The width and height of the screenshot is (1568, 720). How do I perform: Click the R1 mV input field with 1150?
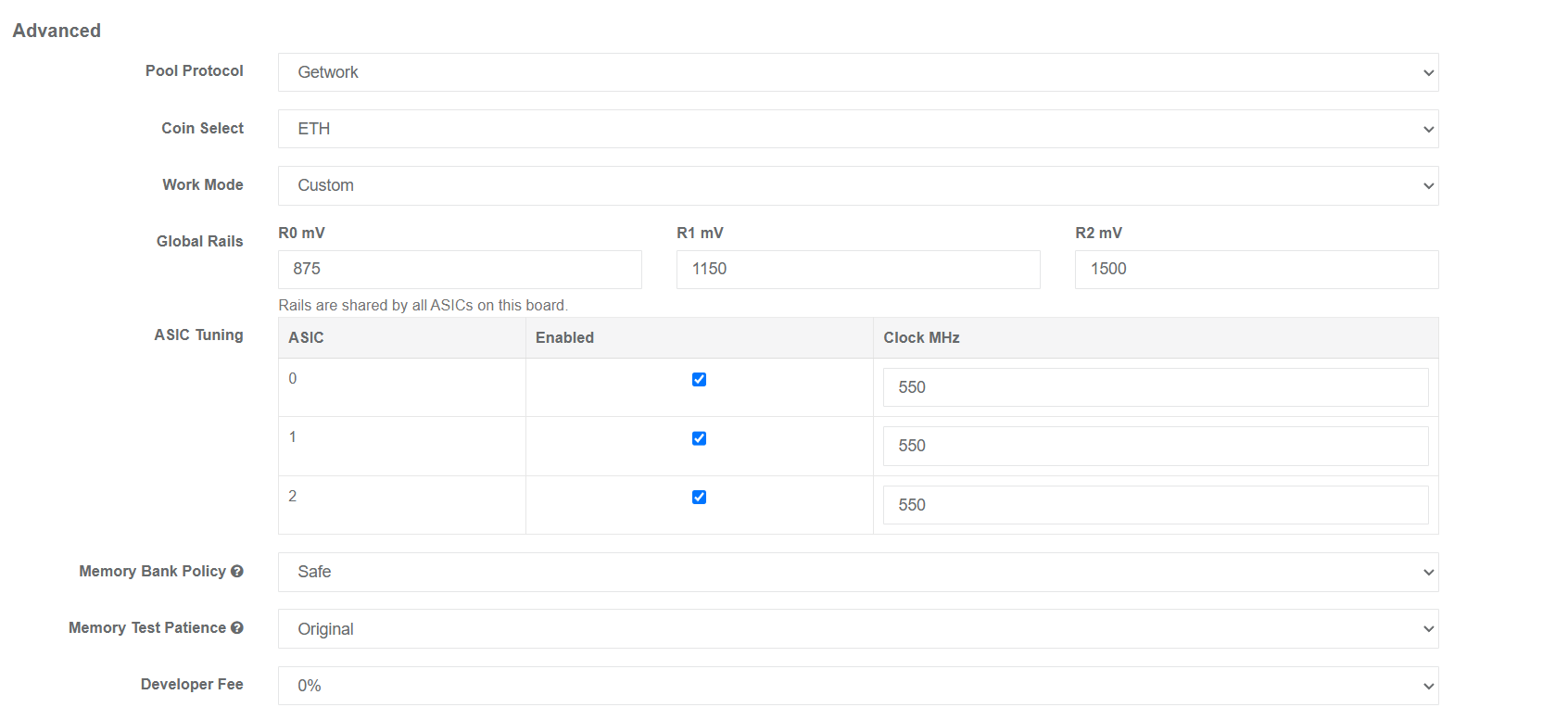(x=858, y=269)
